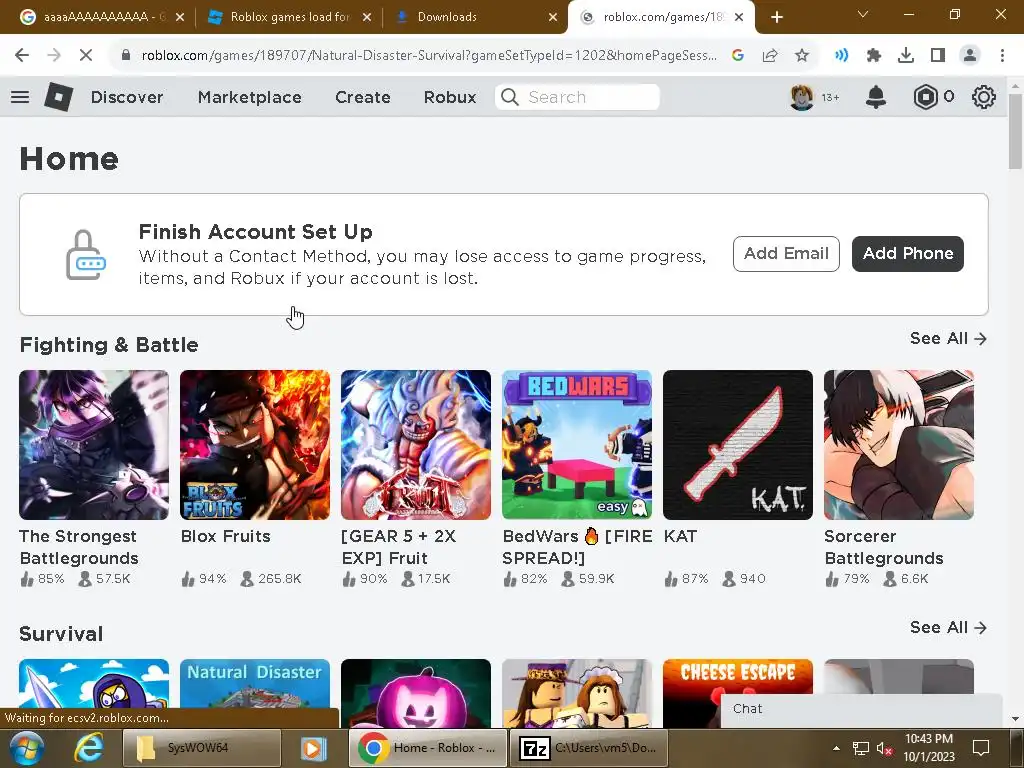Open the Marketplace menu
Viewport: 1024px width, 768px height.
click(249, 97)
